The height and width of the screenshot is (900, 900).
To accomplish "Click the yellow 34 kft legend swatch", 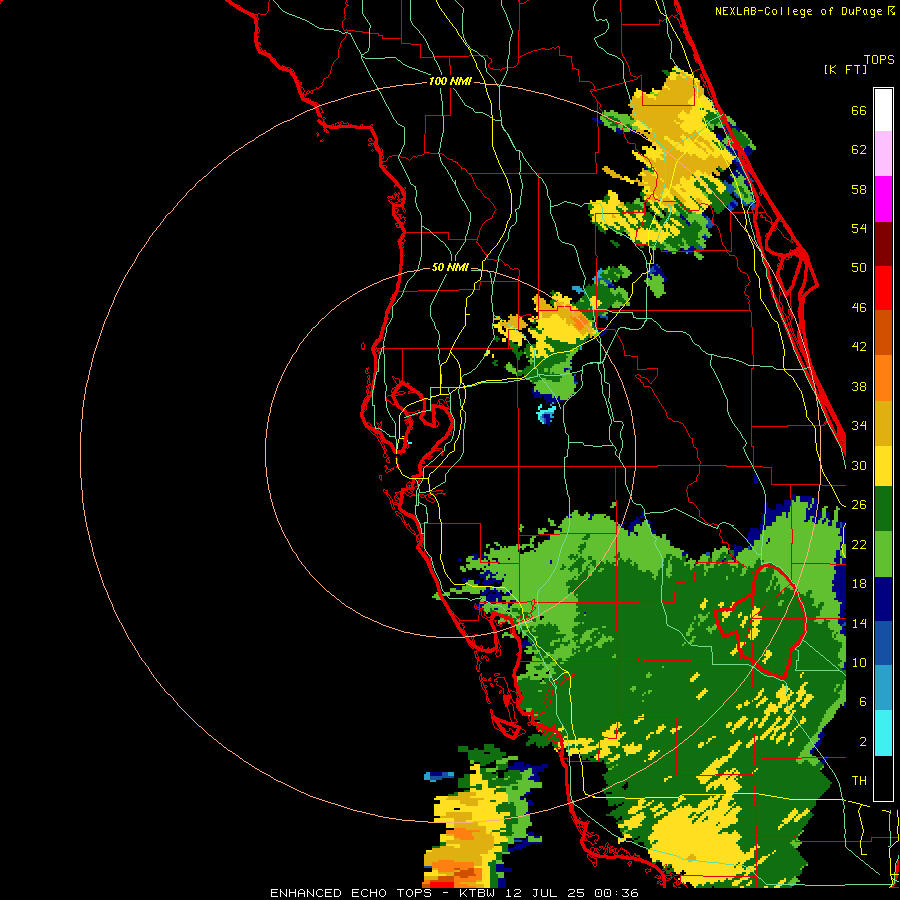I will coord(883,466).
